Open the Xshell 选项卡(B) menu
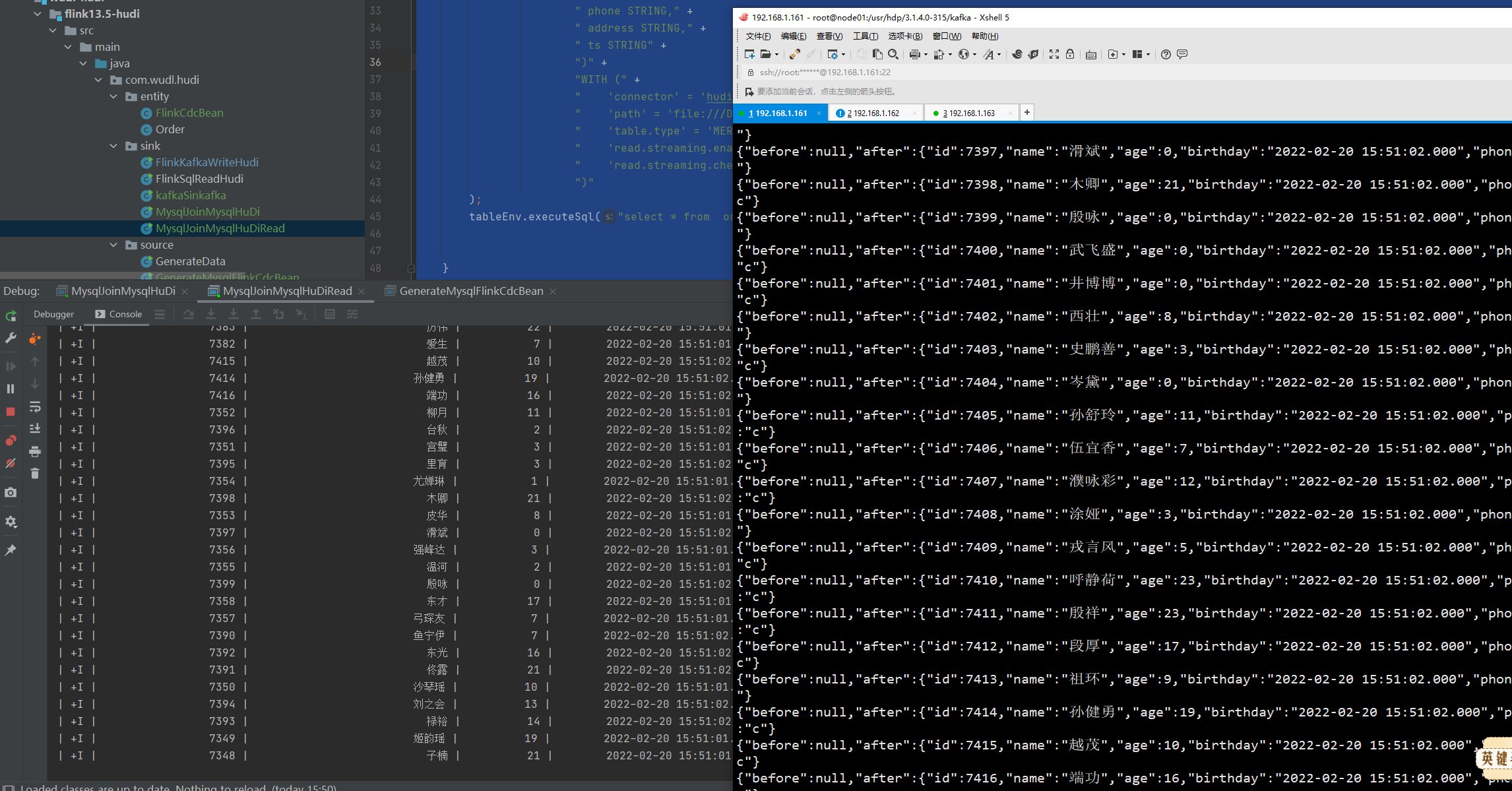Viewport: 1512px width, 791px height. point(905,36)
